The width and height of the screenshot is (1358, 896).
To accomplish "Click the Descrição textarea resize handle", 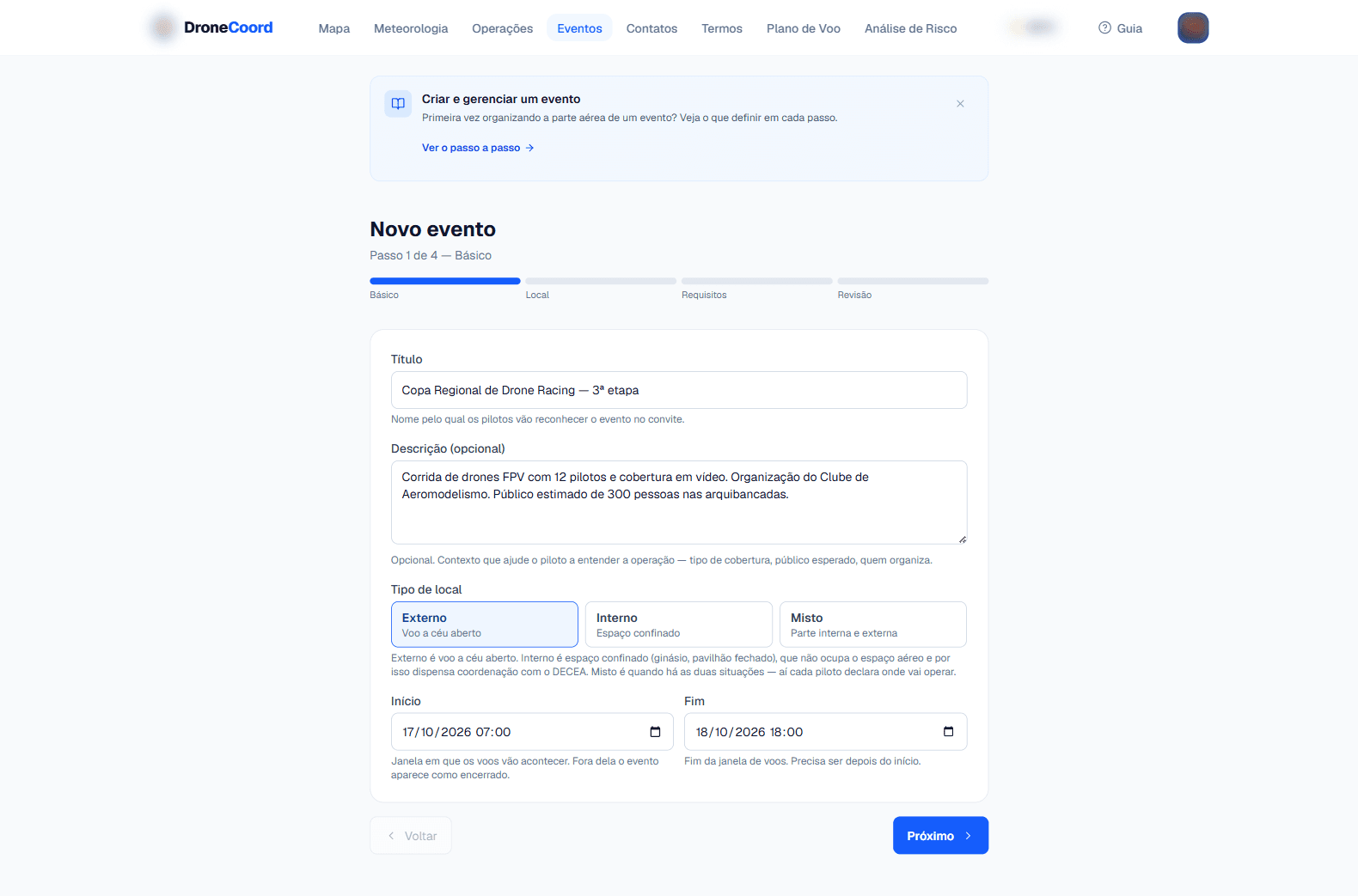I will pyautogui.click(x=963, y=539).
